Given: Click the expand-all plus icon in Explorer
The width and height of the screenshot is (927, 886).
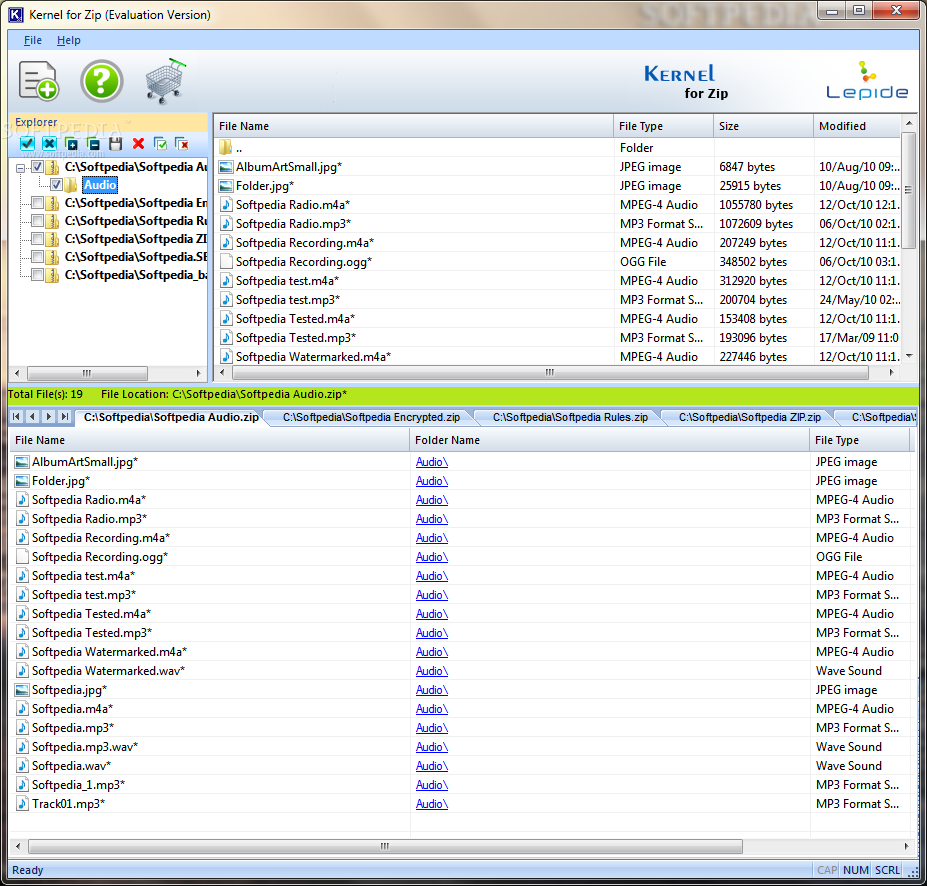Looking at the screenshot, I should tap(72, 144).
